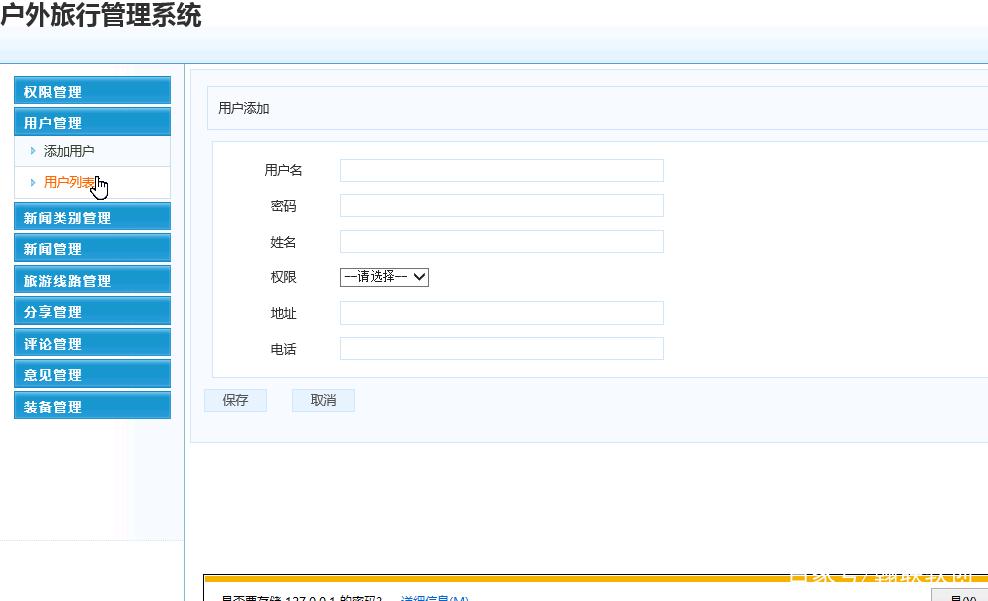The image size is (988, 601).
Task: Expand the 意见管理 menu section
Action: pyautogui.click(x=92, y=374)
